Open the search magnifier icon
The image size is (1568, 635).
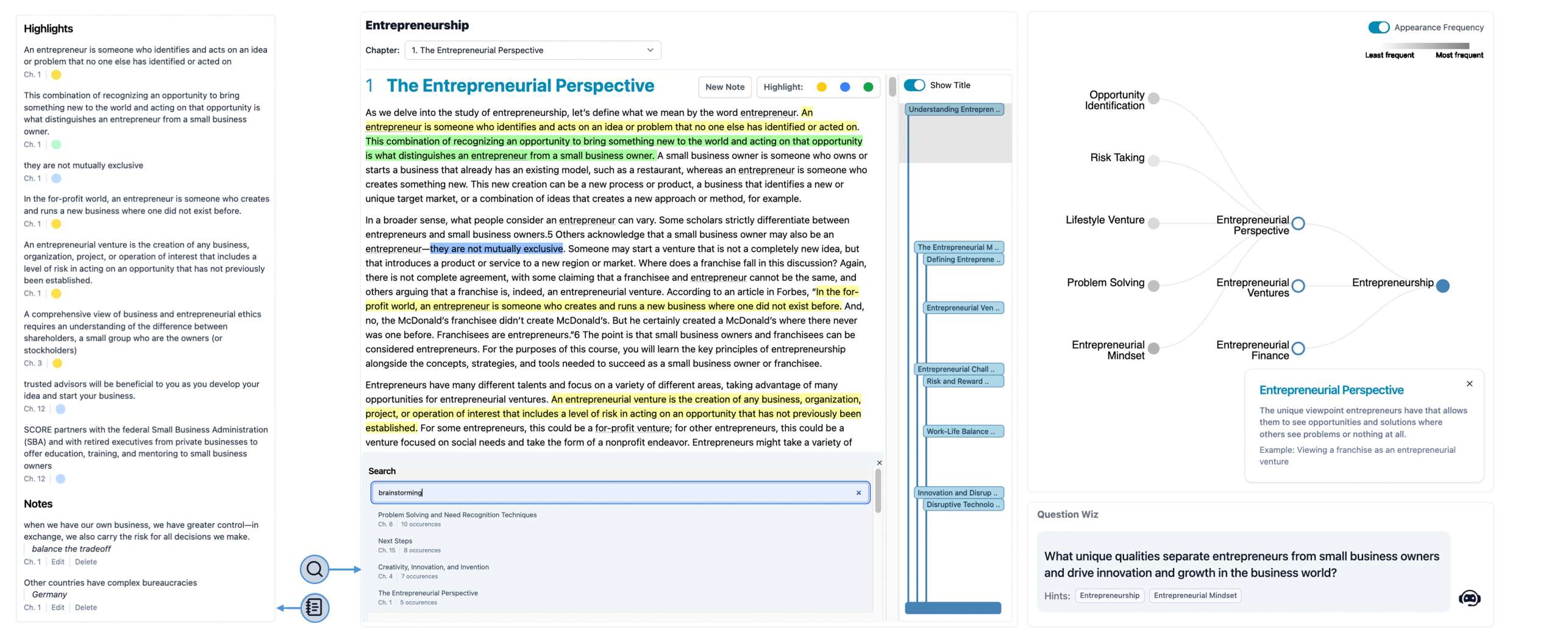315,569
